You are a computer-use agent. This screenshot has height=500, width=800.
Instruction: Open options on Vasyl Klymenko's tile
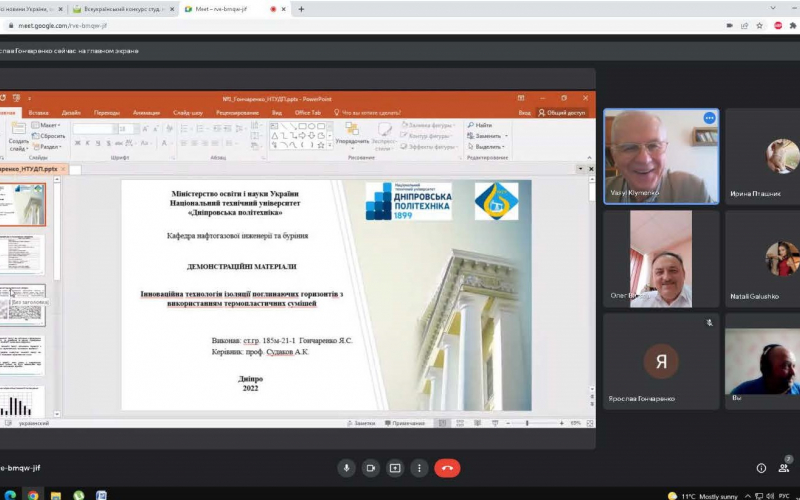click(x=709, y=118)
